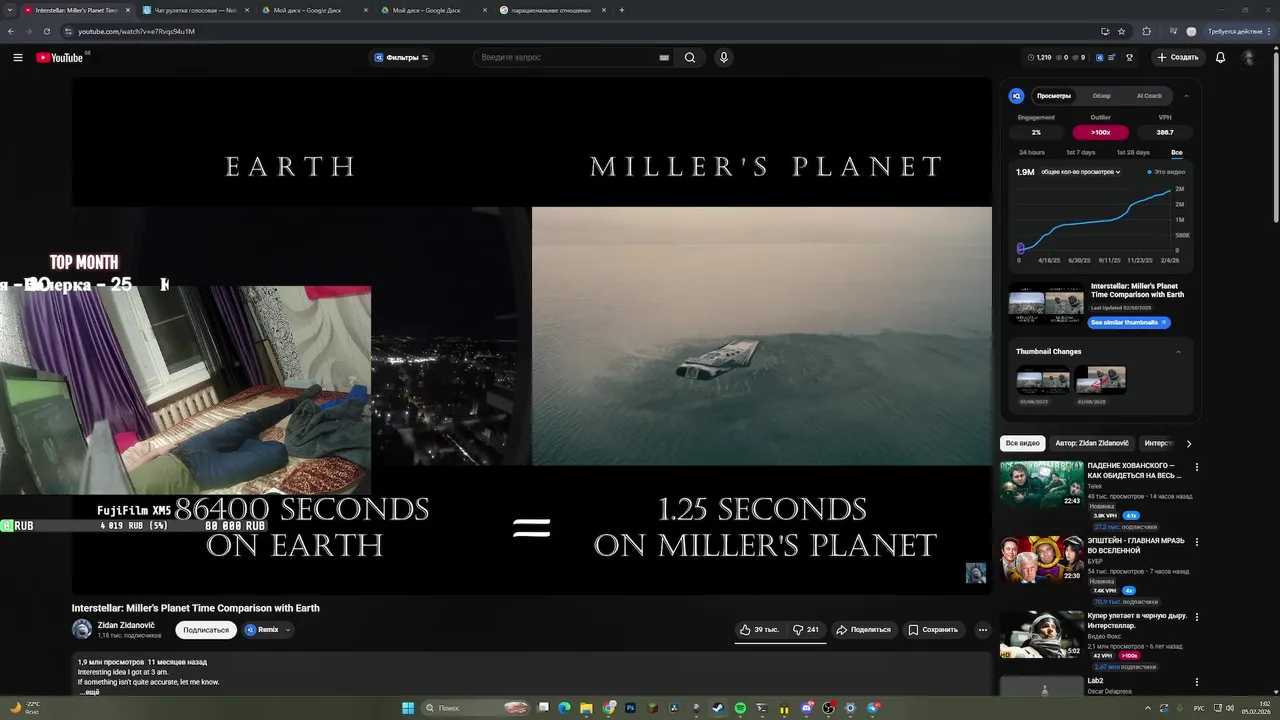Click the vidIQ panel logo icon

coord(1017,96)
